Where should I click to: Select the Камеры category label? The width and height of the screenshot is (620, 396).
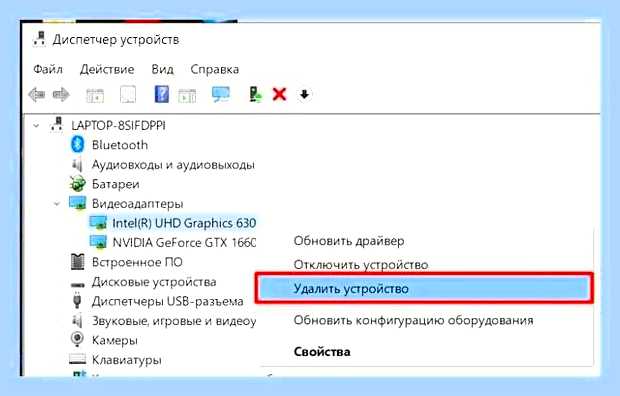pos(115,340)
